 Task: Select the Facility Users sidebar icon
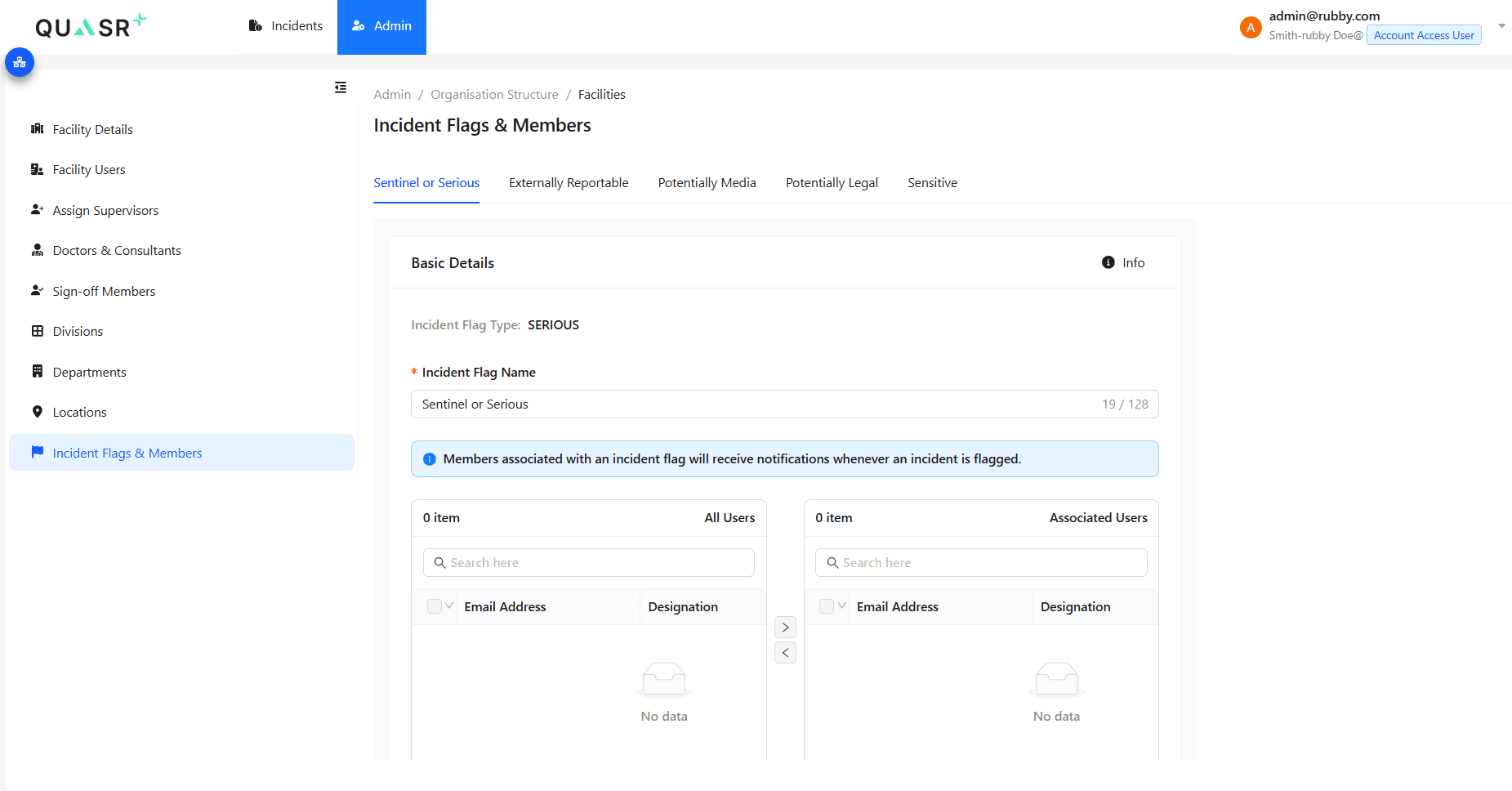(x=38, y=169)
